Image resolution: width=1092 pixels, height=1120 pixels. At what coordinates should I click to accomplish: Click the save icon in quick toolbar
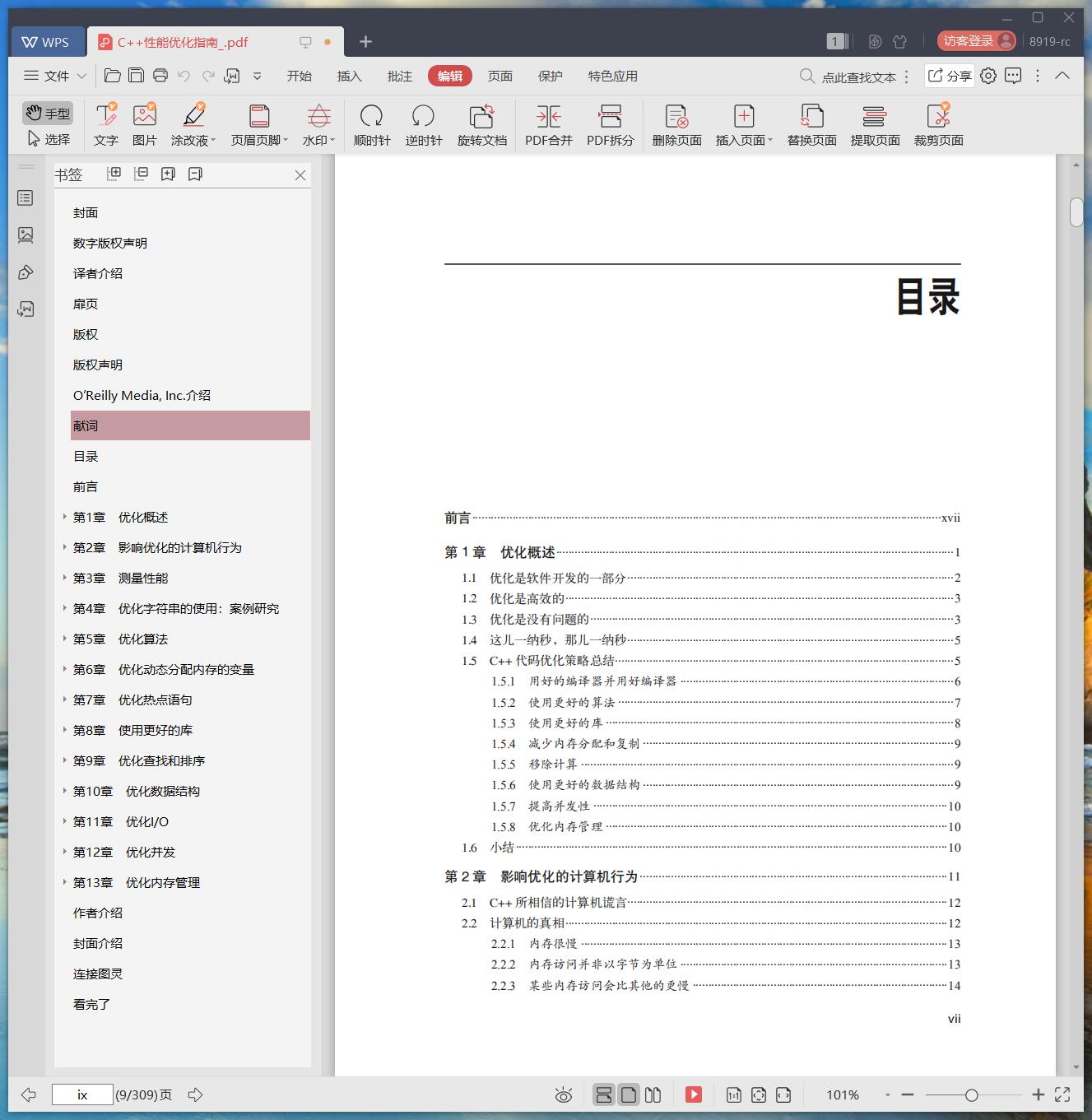(x=137, y=76)
